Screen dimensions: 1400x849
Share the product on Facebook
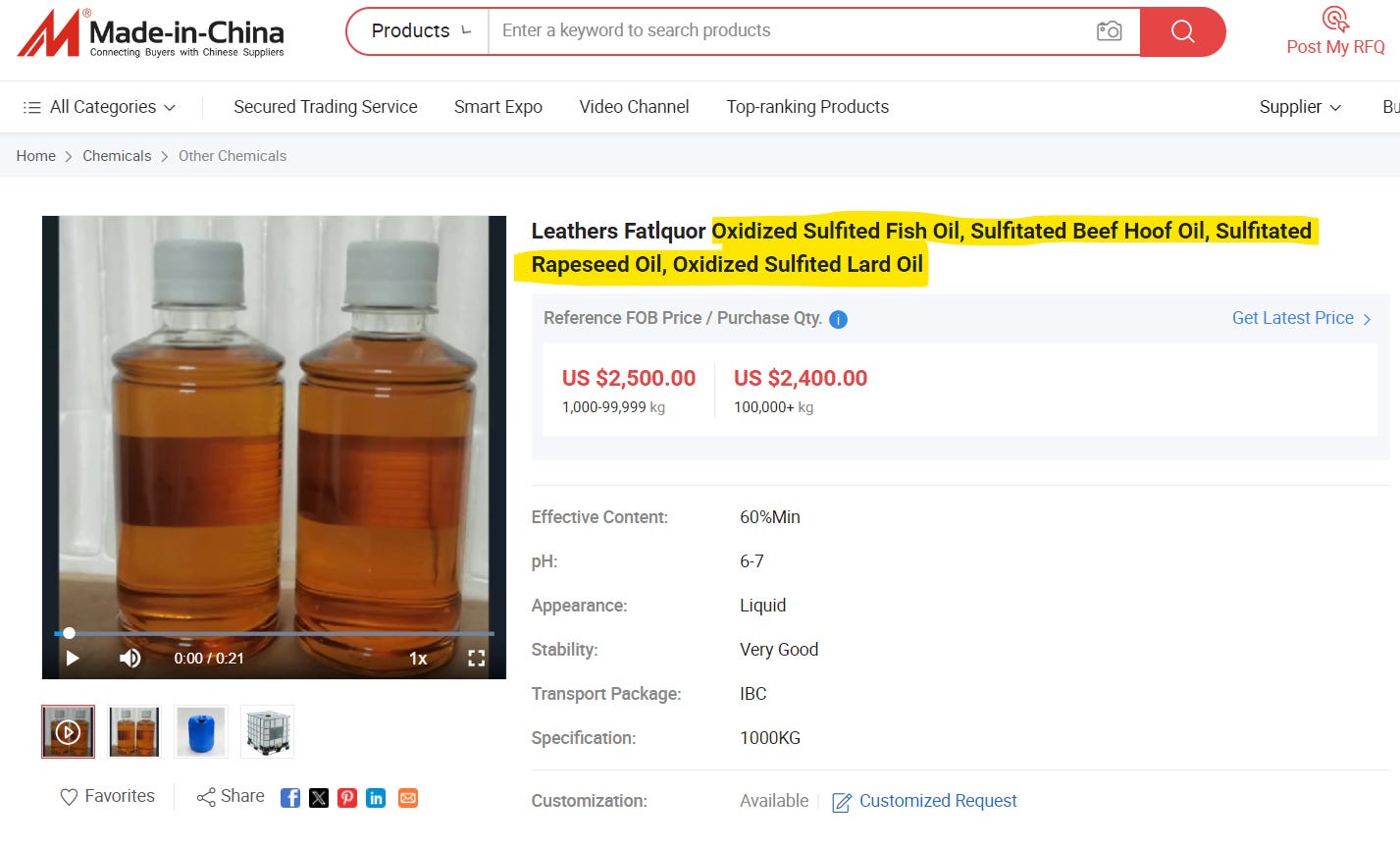click(x=289, y=797)
